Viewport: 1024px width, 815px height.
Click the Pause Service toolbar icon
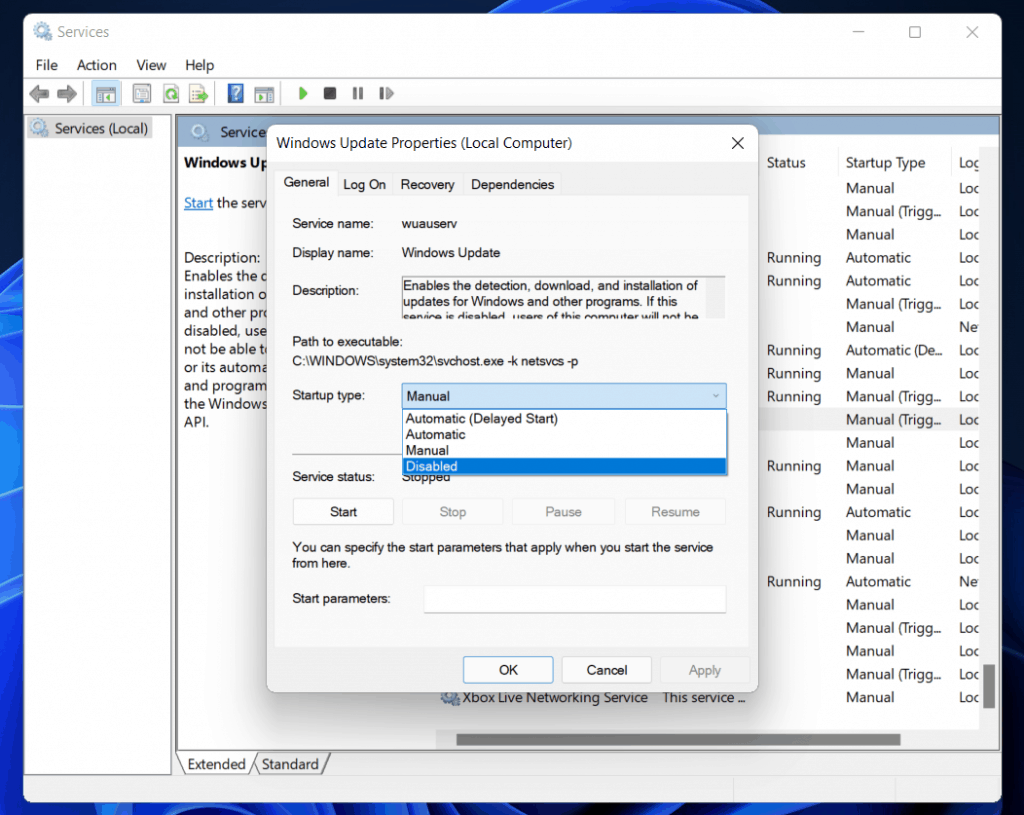[358, 93]
